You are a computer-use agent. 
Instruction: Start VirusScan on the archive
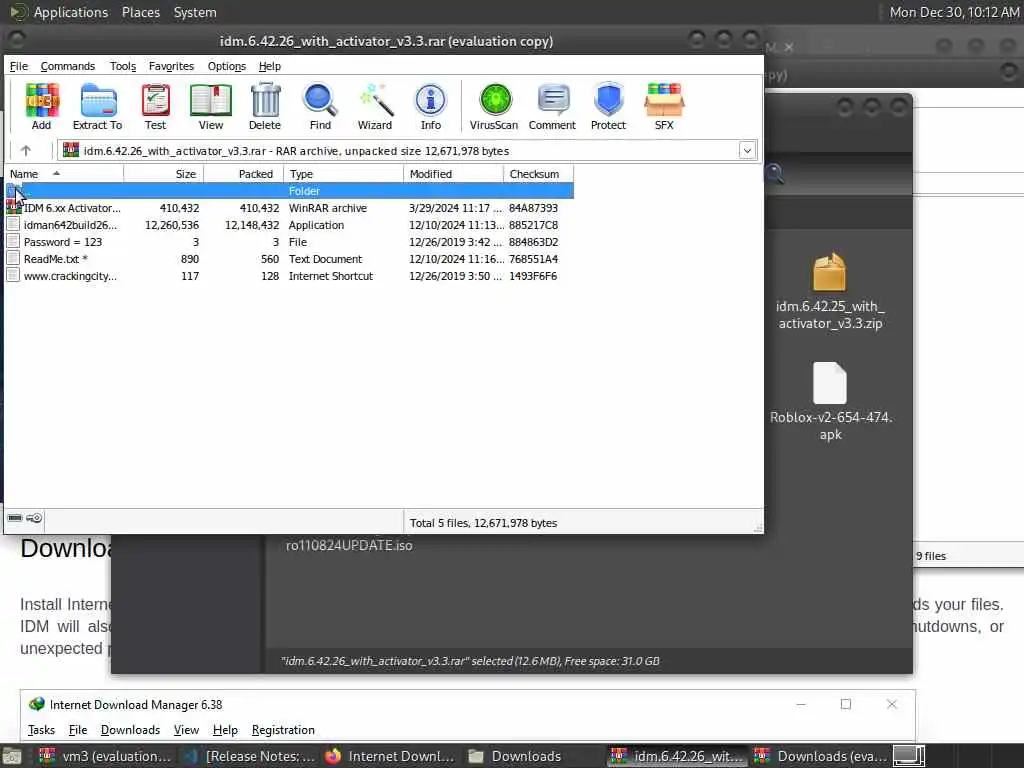pos(494,106)
